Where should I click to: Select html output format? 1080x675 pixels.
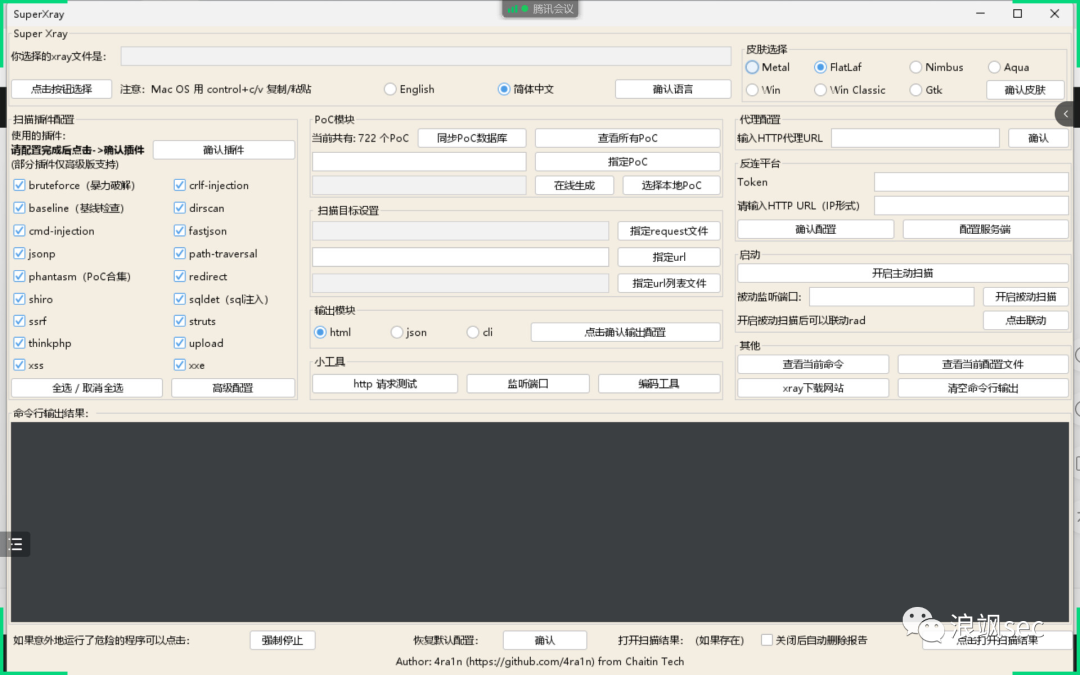[320, 332]
